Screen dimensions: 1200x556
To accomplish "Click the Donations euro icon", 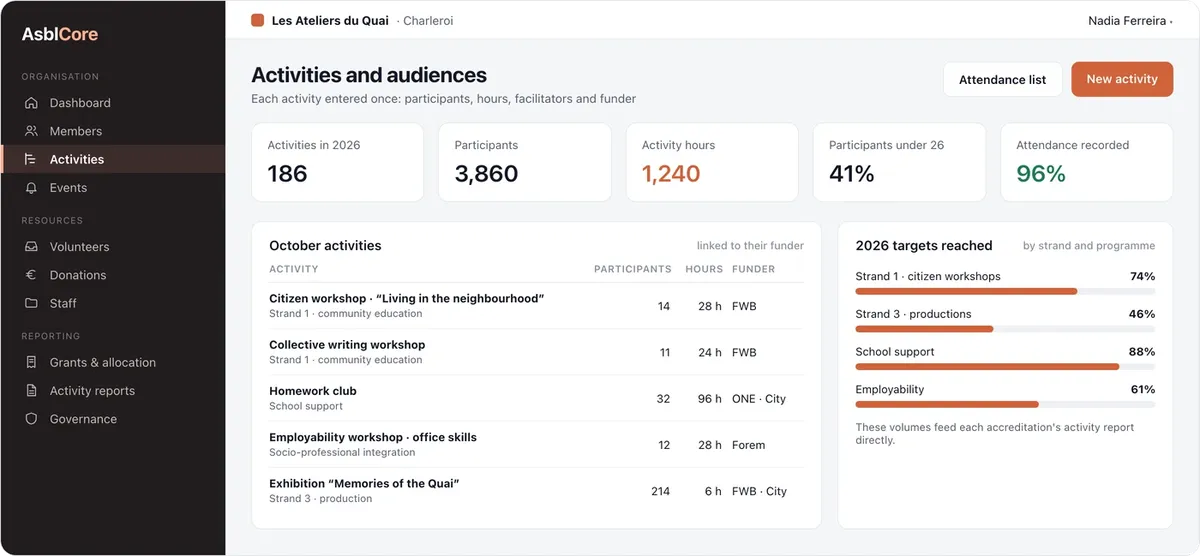I will click(31, 275).
